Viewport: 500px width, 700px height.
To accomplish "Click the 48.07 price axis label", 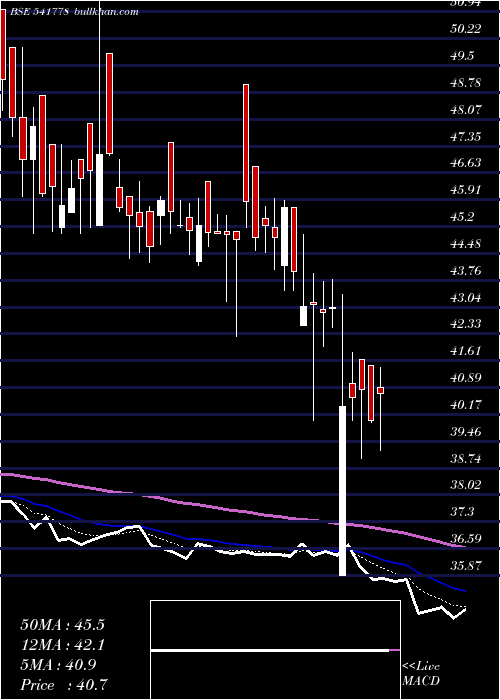I will coord(466,109).
